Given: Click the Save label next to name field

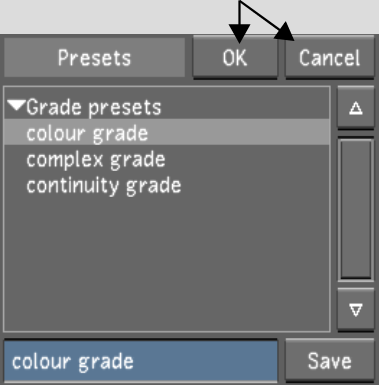Looking at the screenshot, I should 330,361.
